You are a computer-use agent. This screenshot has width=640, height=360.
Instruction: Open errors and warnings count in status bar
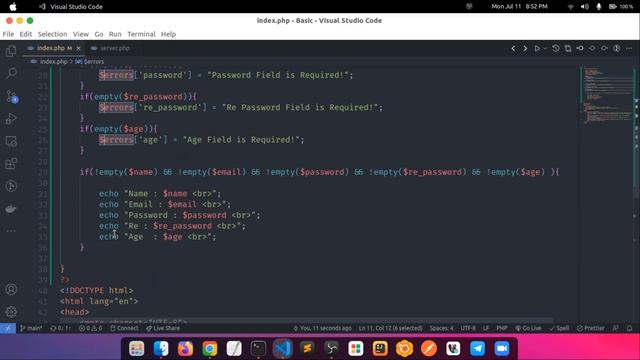pos(90,328)
